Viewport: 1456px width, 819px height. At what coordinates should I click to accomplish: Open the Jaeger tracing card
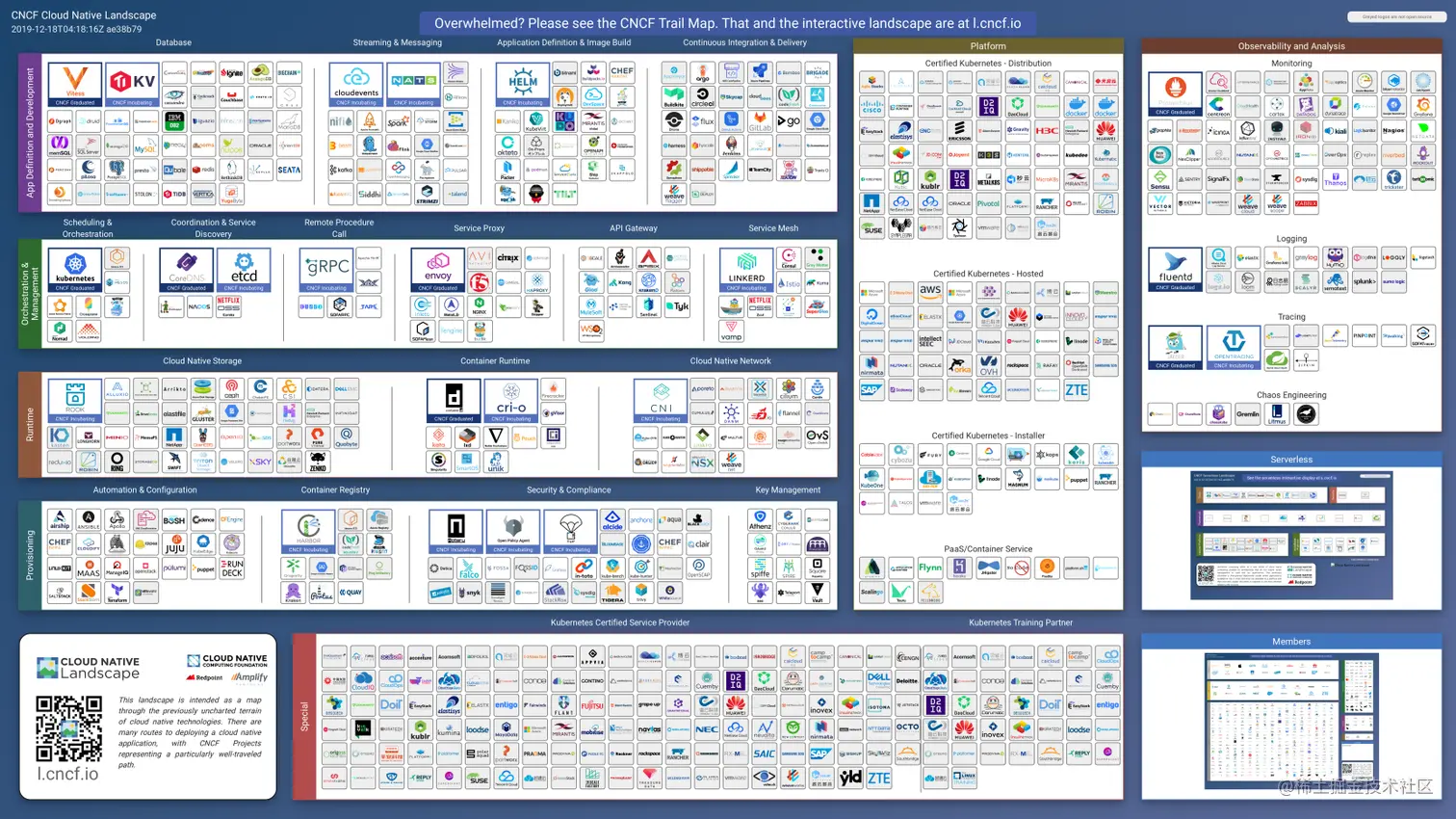point(1176,348)
